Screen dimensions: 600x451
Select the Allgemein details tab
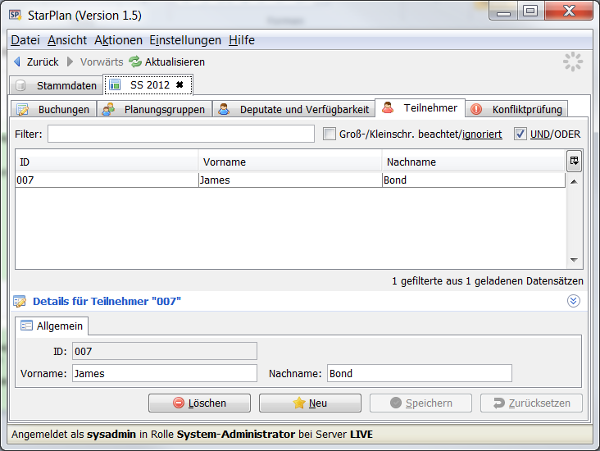click(x=52, y=326)
